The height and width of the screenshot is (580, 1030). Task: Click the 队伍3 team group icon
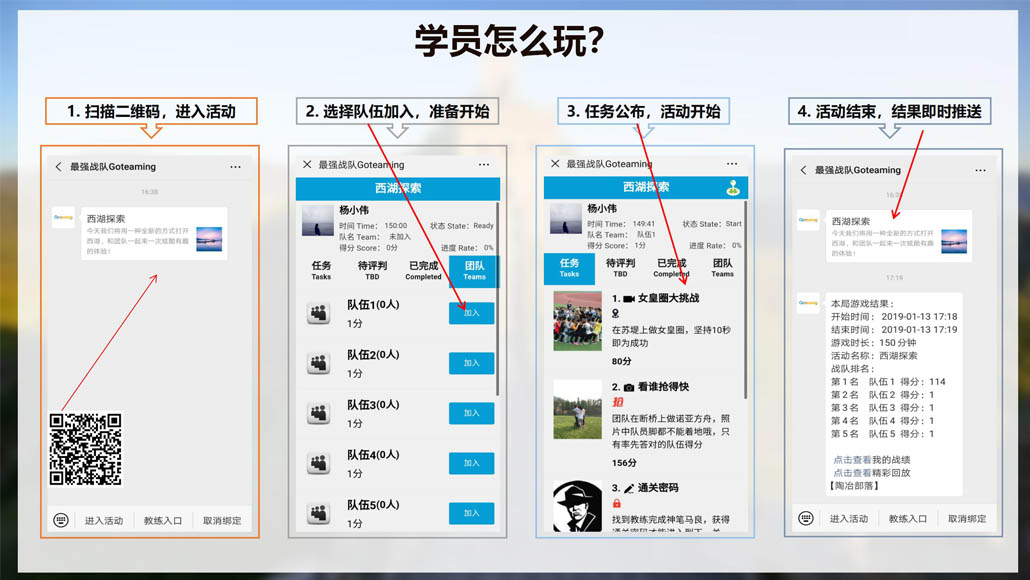(x=319, y=413)
